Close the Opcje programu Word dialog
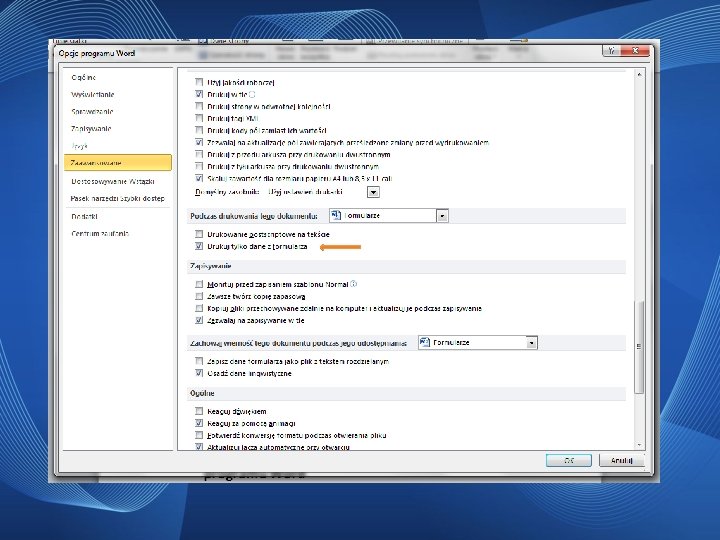 pyautogui.click(x=635, y=51)
